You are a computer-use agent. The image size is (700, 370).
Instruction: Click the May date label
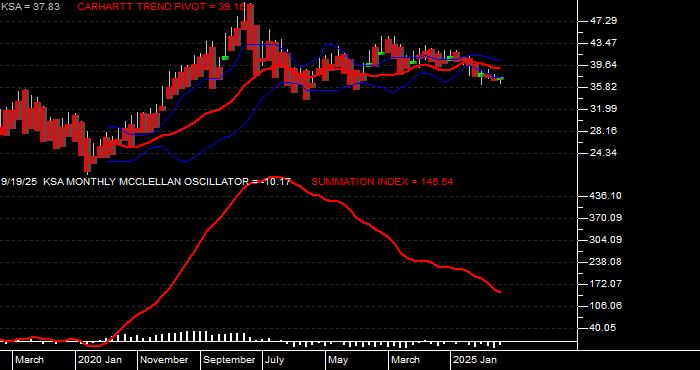[338, 360]
